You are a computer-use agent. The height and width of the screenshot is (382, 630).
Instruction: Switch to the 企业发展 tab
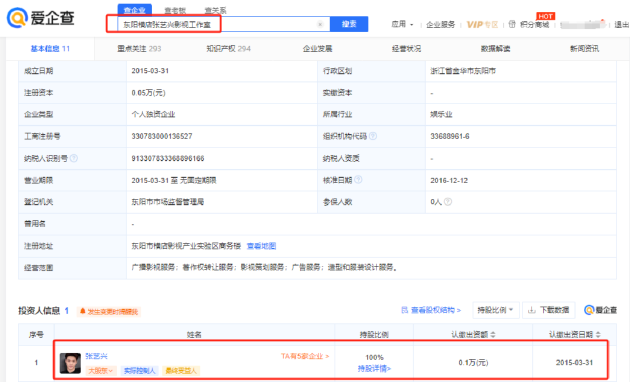click(x=317, y=49)
